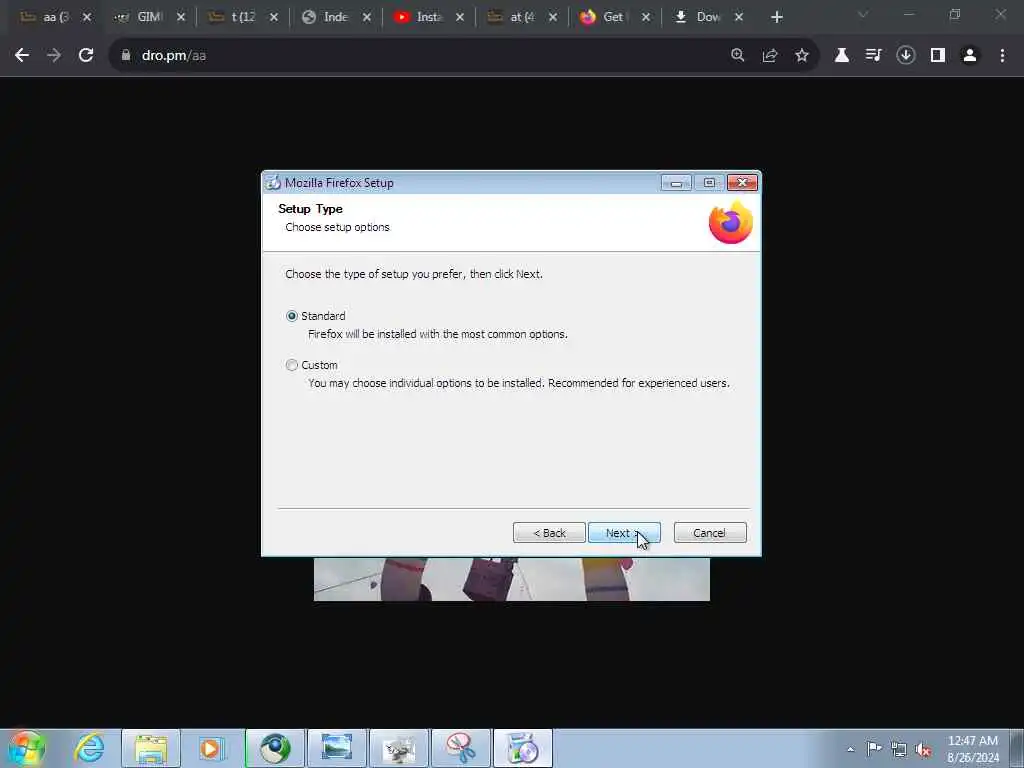Show hidden tray icons arrow
Screen dimensions: 1024x768
click(850, 750)
